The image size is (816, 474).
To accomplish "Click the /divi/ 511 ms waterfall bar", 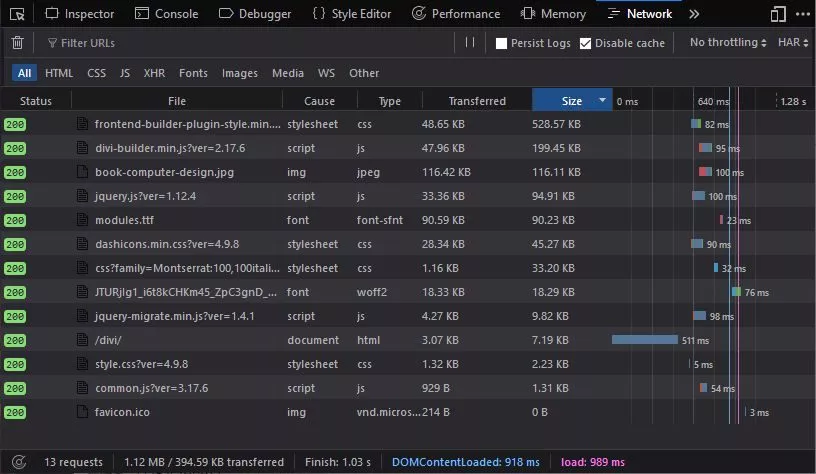I will click(645, 340).
